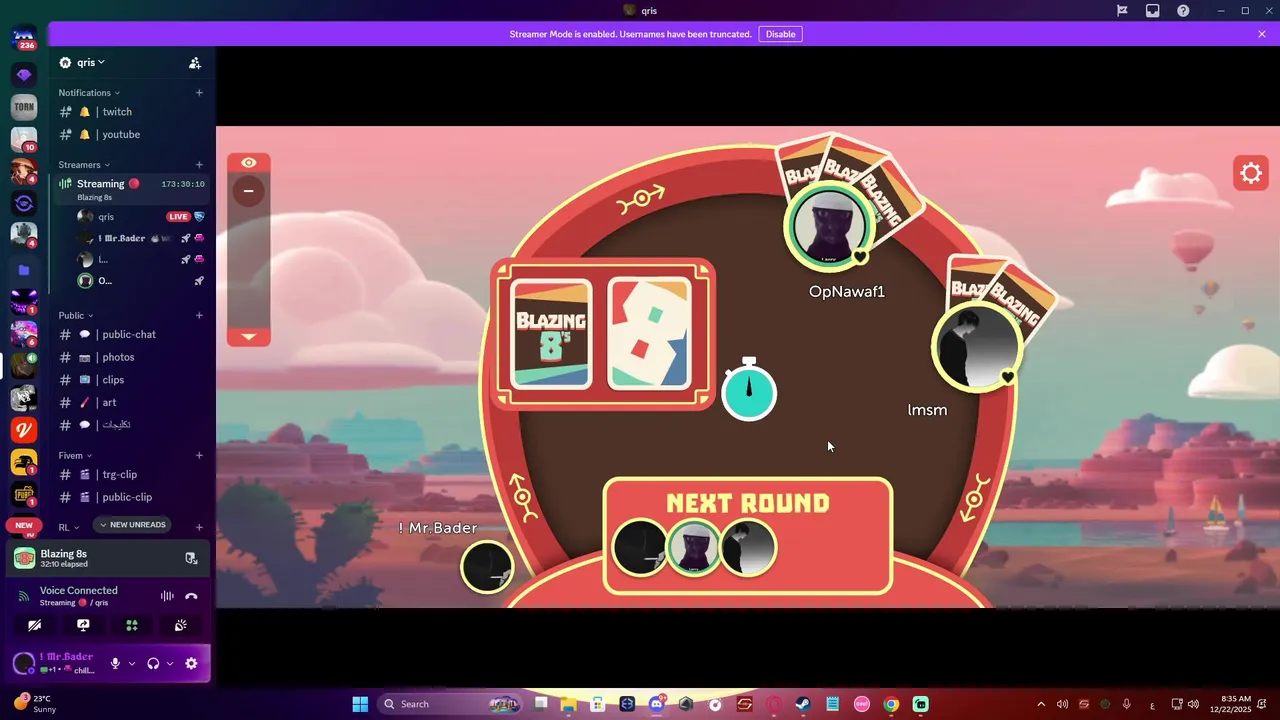The width and height of the screenshot is (1280, 720).
Task: Jump to NEW UNREADS
Action: coord(132,525)
